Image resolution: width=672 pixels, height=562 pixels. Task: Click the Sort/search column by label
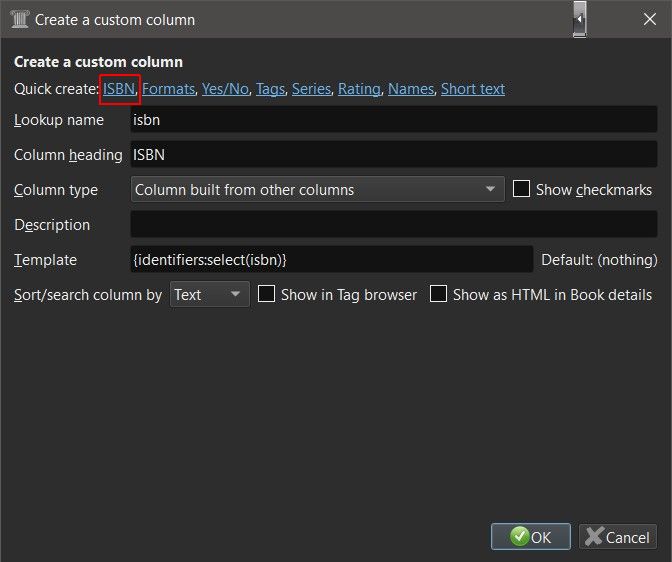[x=88, y=295]
